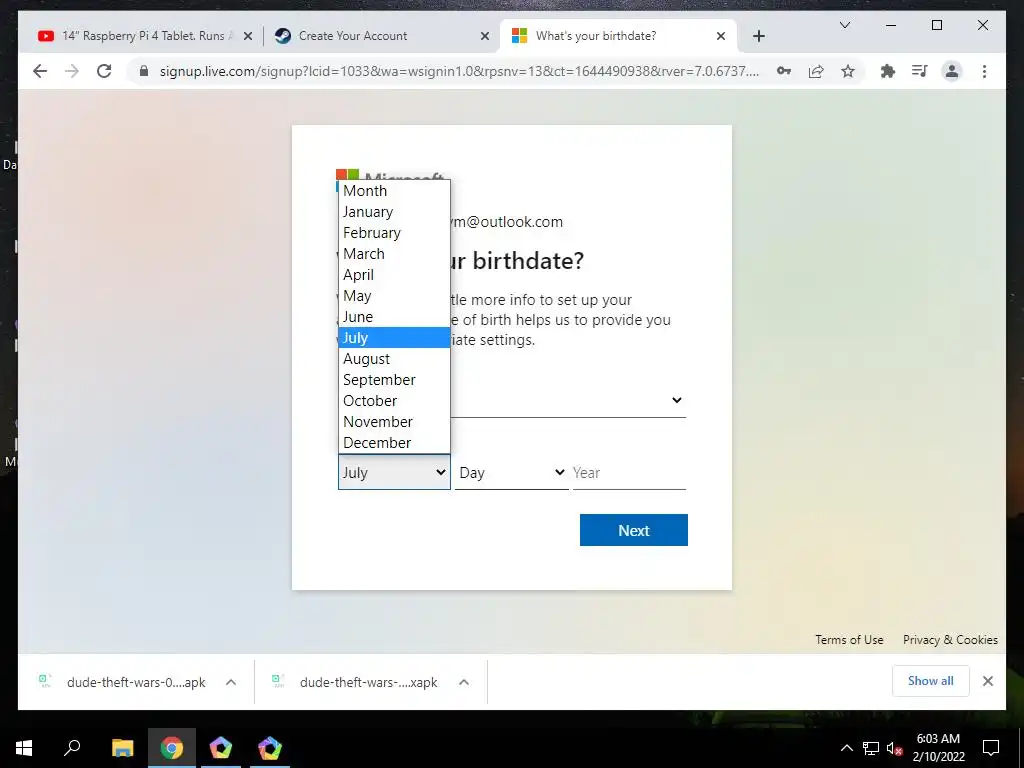Open the Extensions puzzle icon
This screenshot has width=1024, height=768.
(x=888, y=71)
